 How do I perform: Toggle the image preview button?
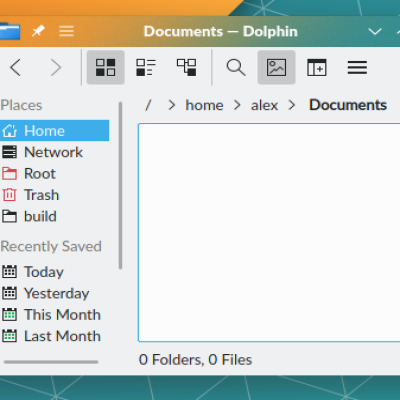tap(276, 67)
